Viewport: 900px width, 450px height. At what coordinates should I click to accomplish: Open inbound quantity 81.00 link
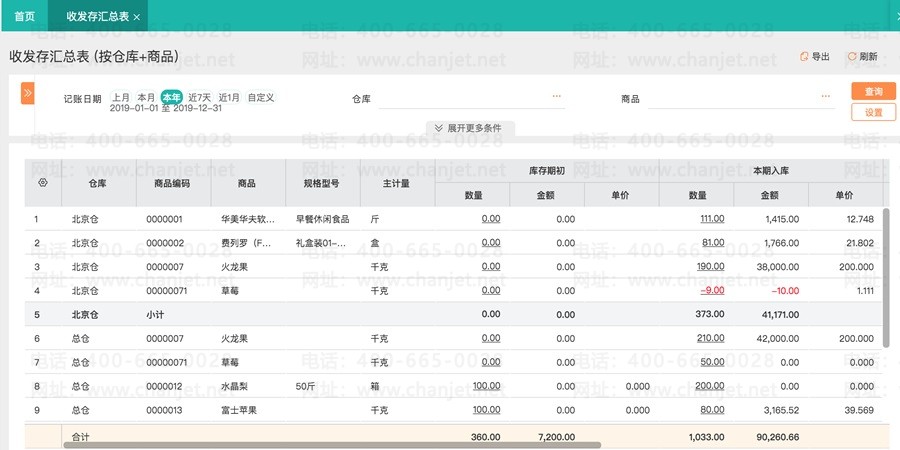713,243
